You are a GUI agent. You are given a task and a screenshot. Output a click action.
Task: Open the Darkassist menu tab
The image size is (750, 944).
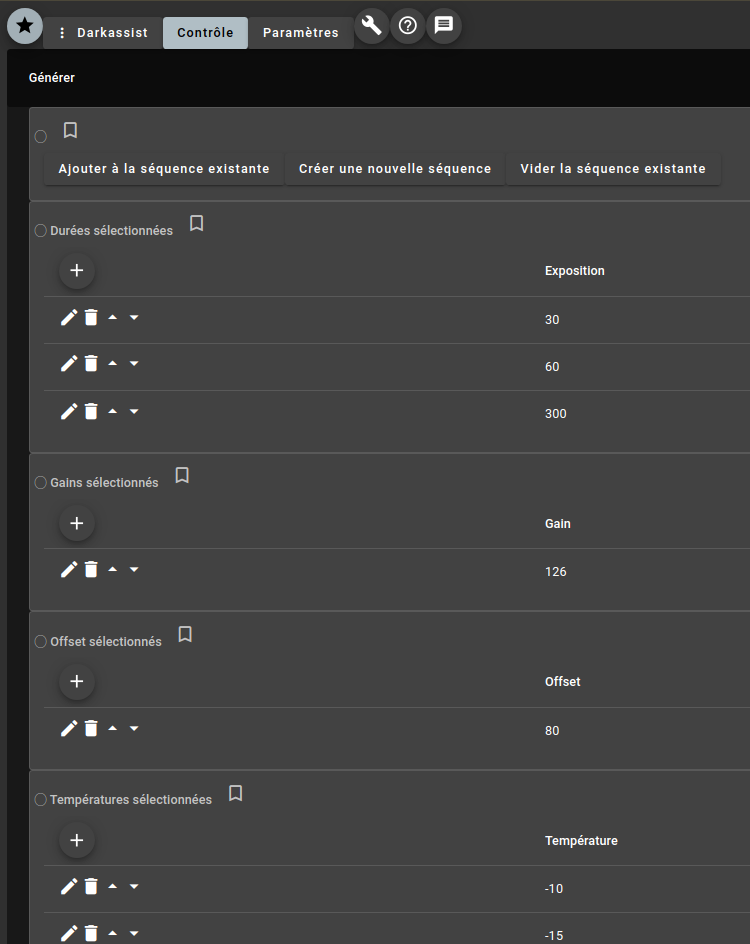[103, 33]
